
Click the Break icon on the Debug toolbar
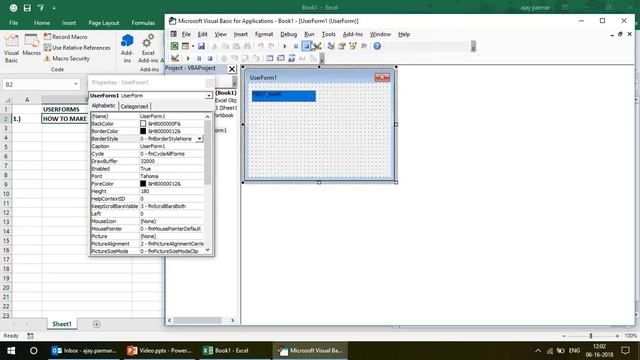(199, 58)
